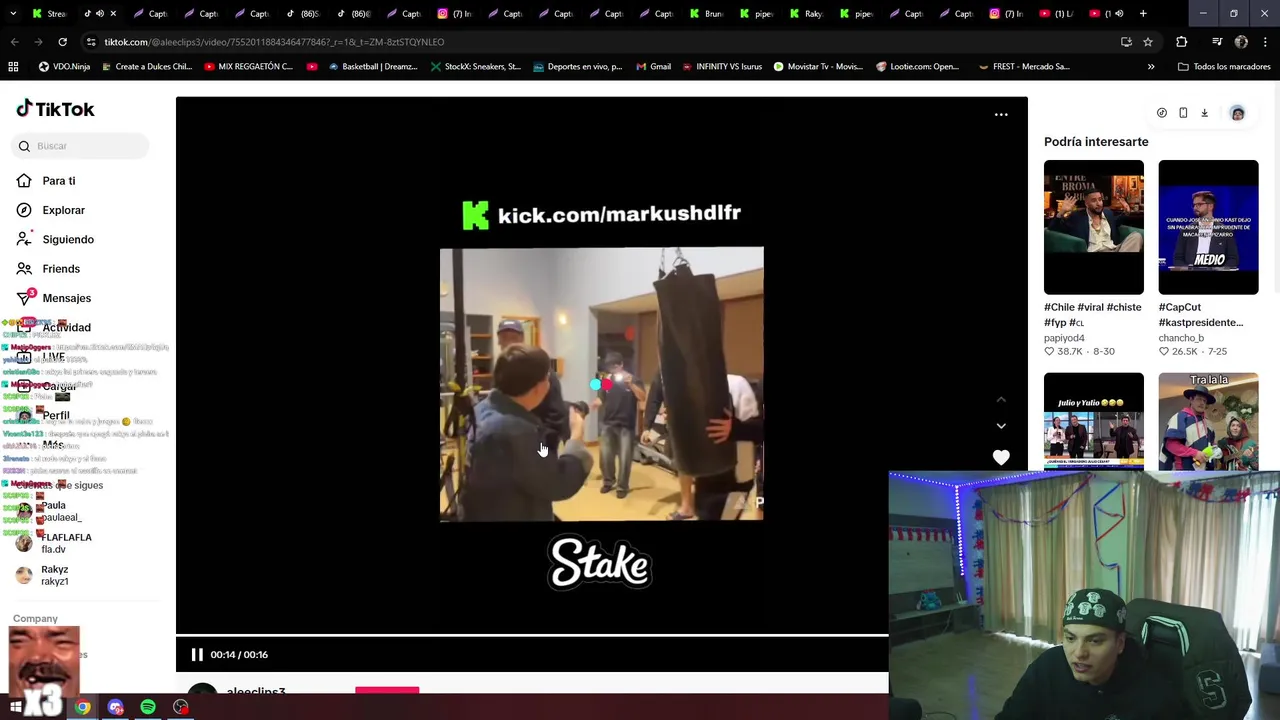1280x720 pixels.
Task: Like the video with heart icon
Action: [x=1001, y=457]
